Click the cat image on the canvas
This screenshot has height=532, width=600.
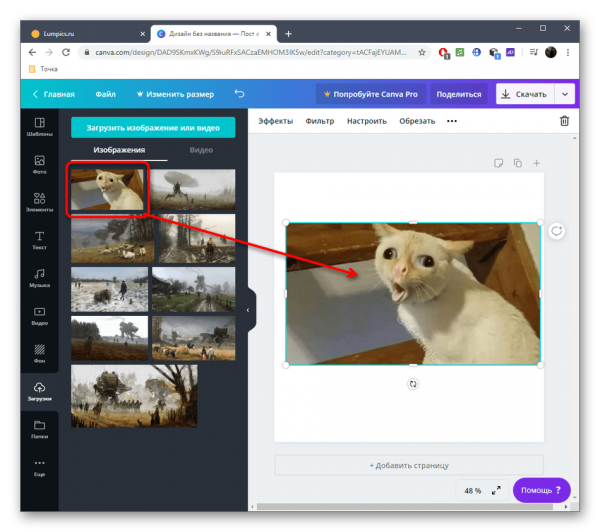pos(413,294)
